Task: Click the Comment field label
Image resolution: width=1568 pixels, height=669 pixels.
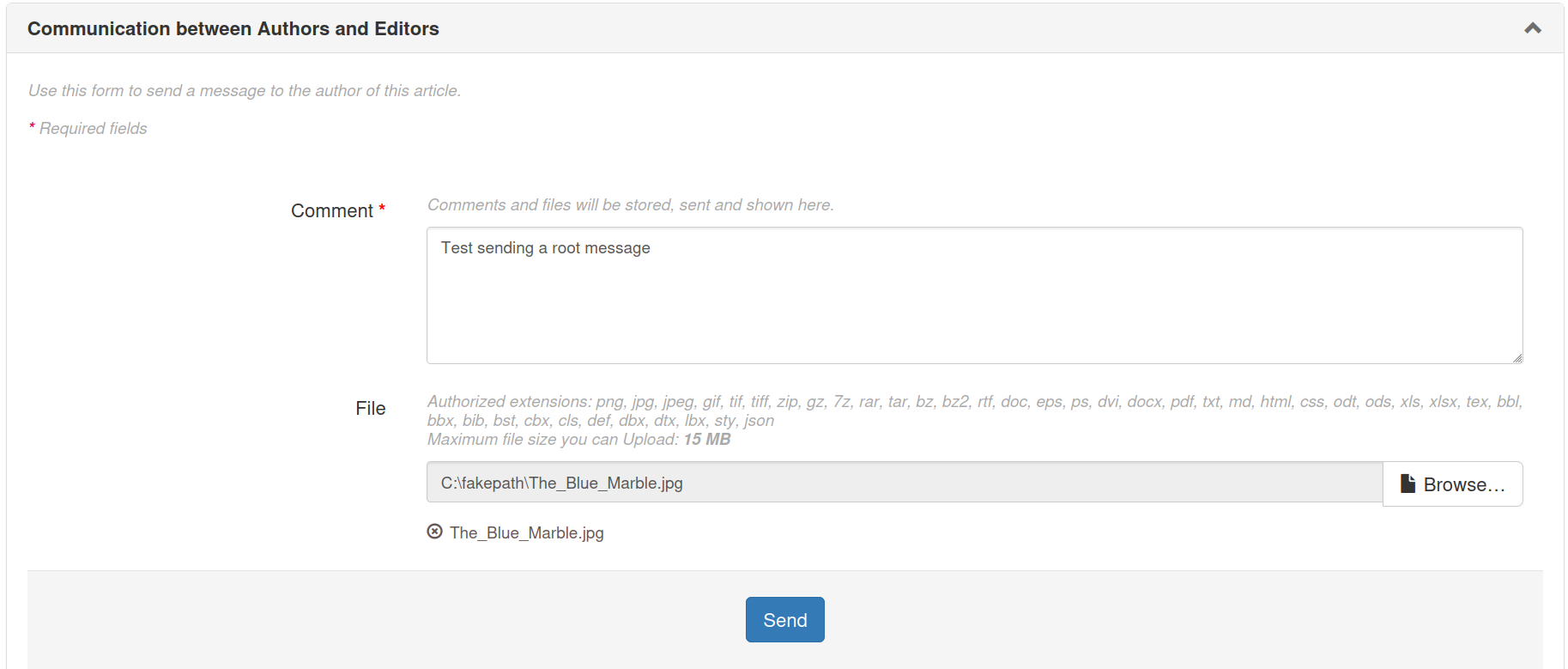Action: coord(331,211)
